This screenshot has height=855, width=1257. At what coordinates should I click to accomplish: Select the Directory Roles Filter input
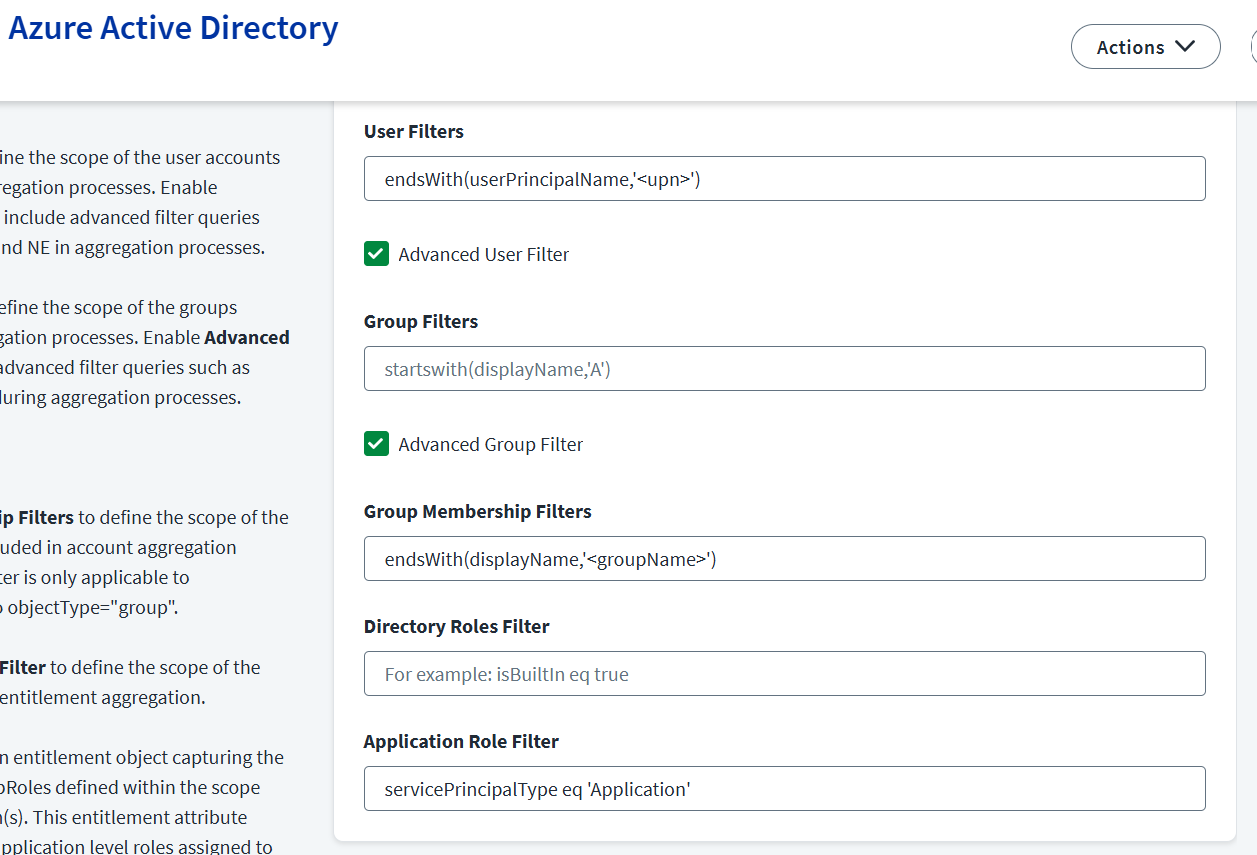click(784, 674)
